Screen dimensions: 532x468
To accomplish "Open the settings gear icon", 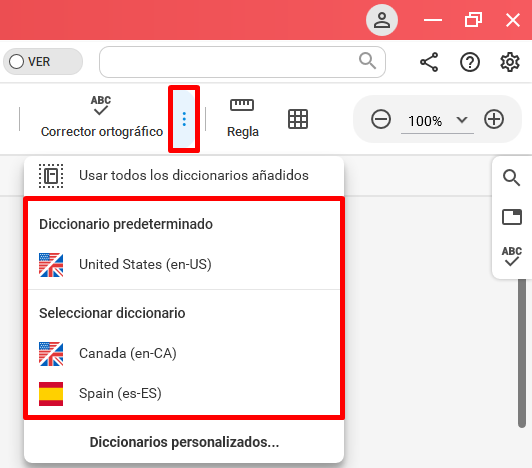I will (510, 62).
